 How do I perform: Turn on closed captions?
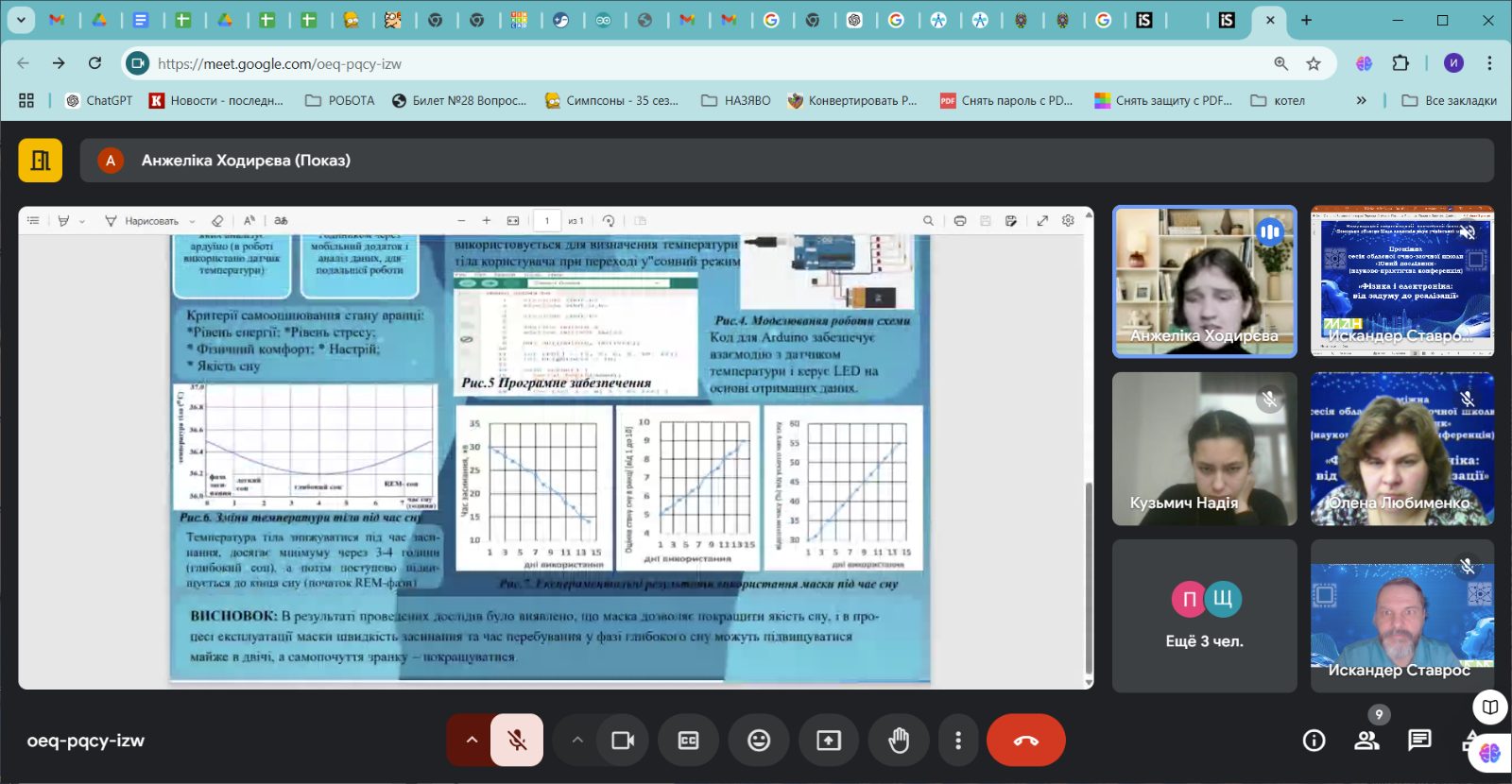tap(689, 741)
